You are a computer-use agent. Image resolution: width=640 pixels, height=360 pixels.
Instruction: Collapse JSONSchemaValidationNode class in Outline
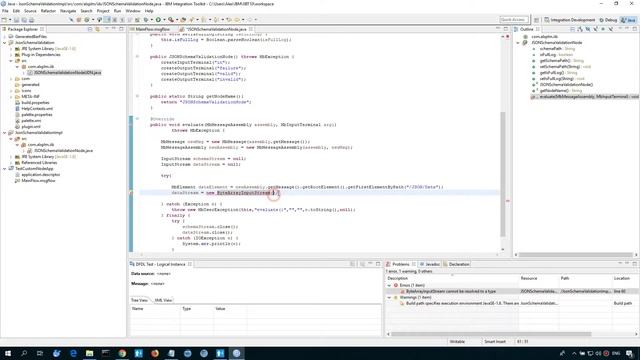tap(518, 42)
